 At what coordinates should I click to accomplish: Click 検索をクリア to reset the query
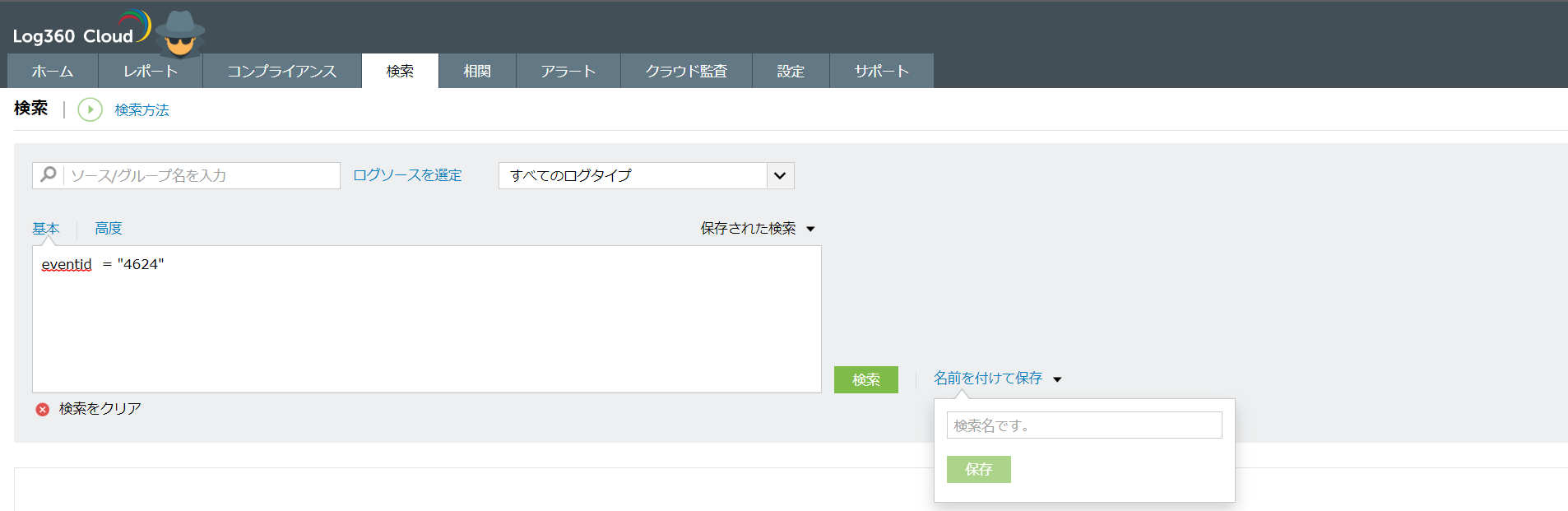pyautogui.click(x=100, y=409)
